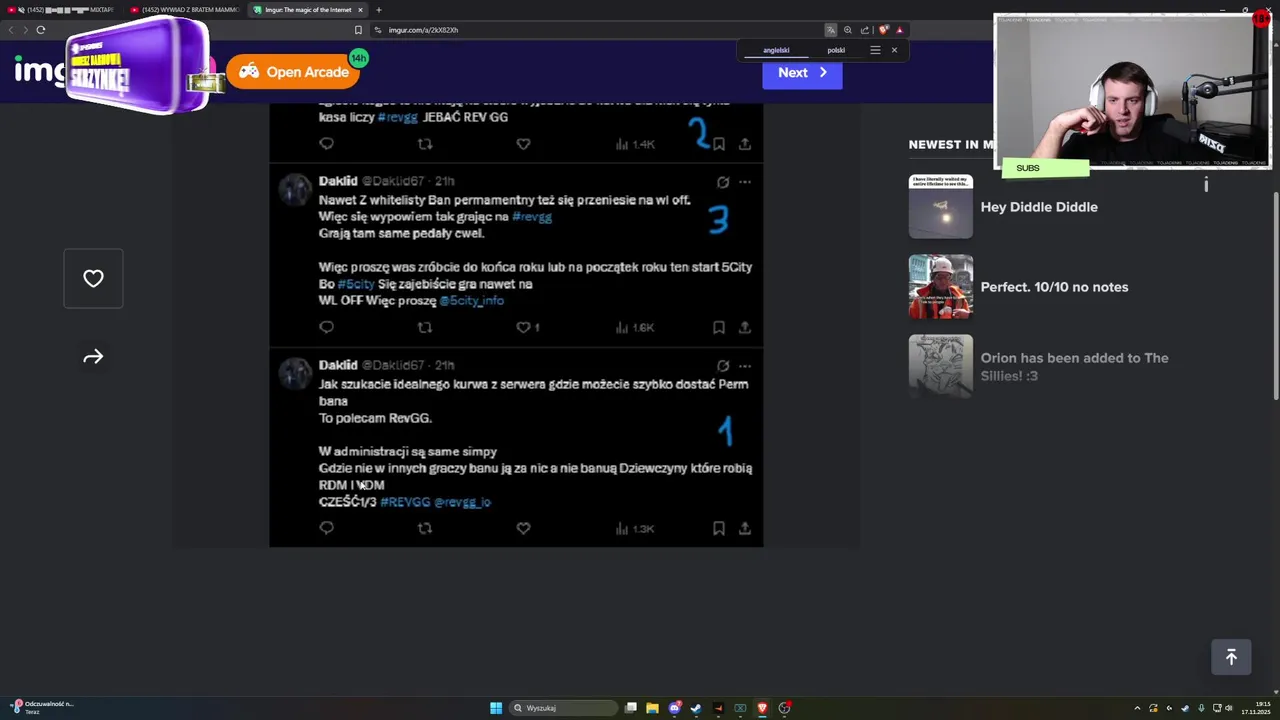This screenshot has height=720, width=1280.
Task: Open 'Hey Diddle Diddle' post thumbnail
Action: [x=940, y=207]
